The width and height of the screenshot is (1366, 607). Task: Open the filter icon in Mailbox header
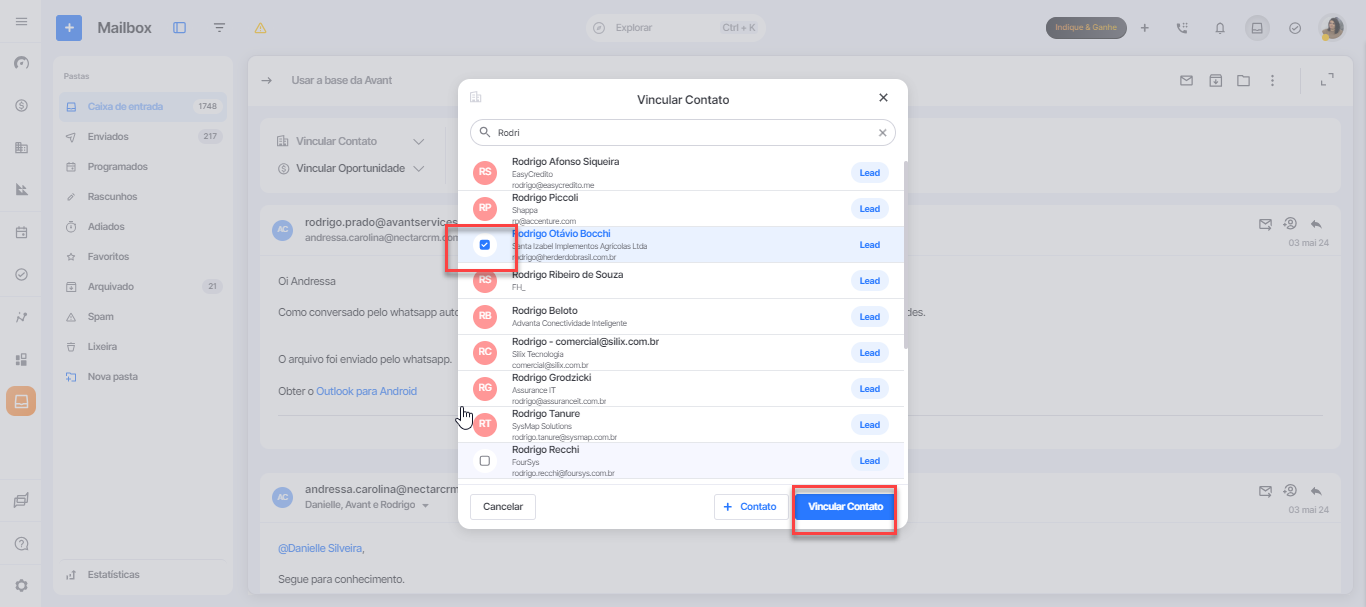point(219,28)
